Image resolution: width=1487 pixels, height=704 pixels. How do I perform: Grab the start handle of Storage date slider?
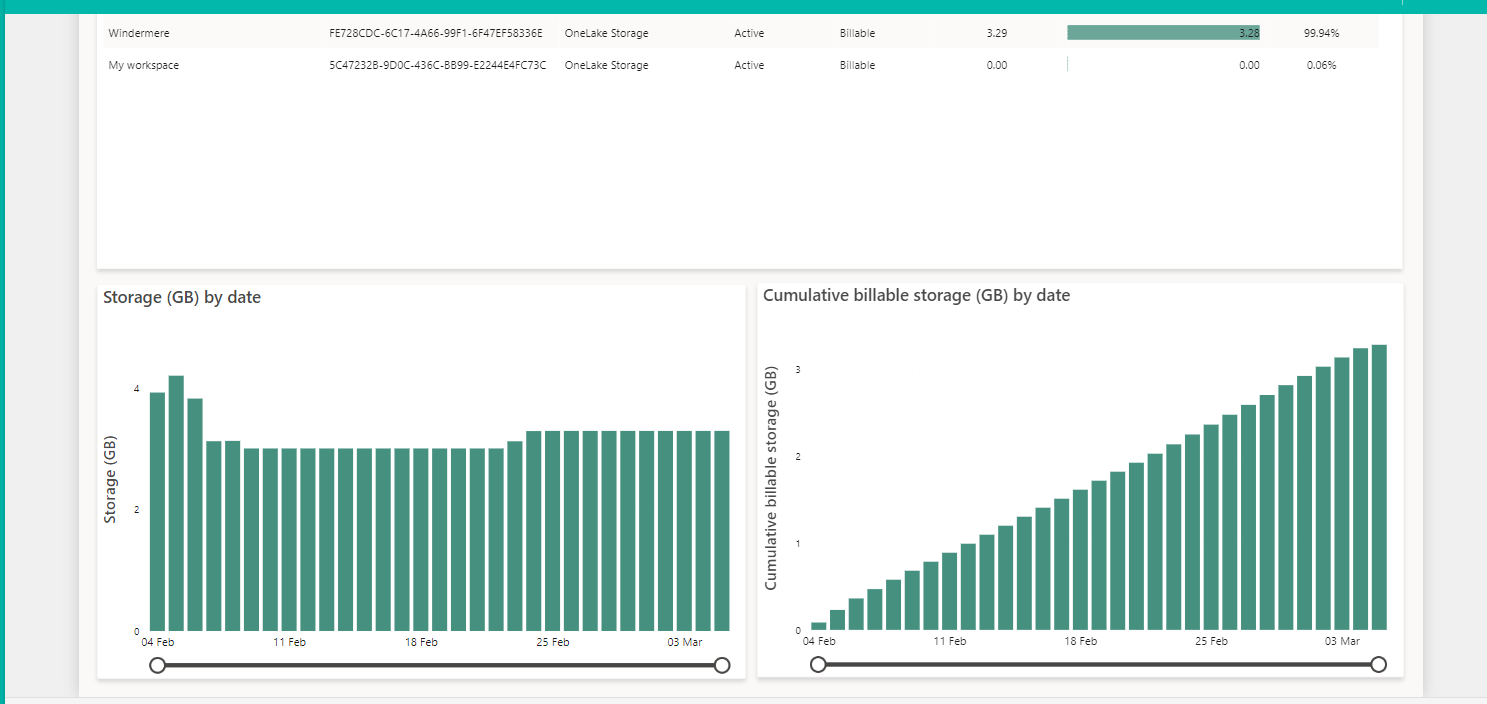(157, 665)
